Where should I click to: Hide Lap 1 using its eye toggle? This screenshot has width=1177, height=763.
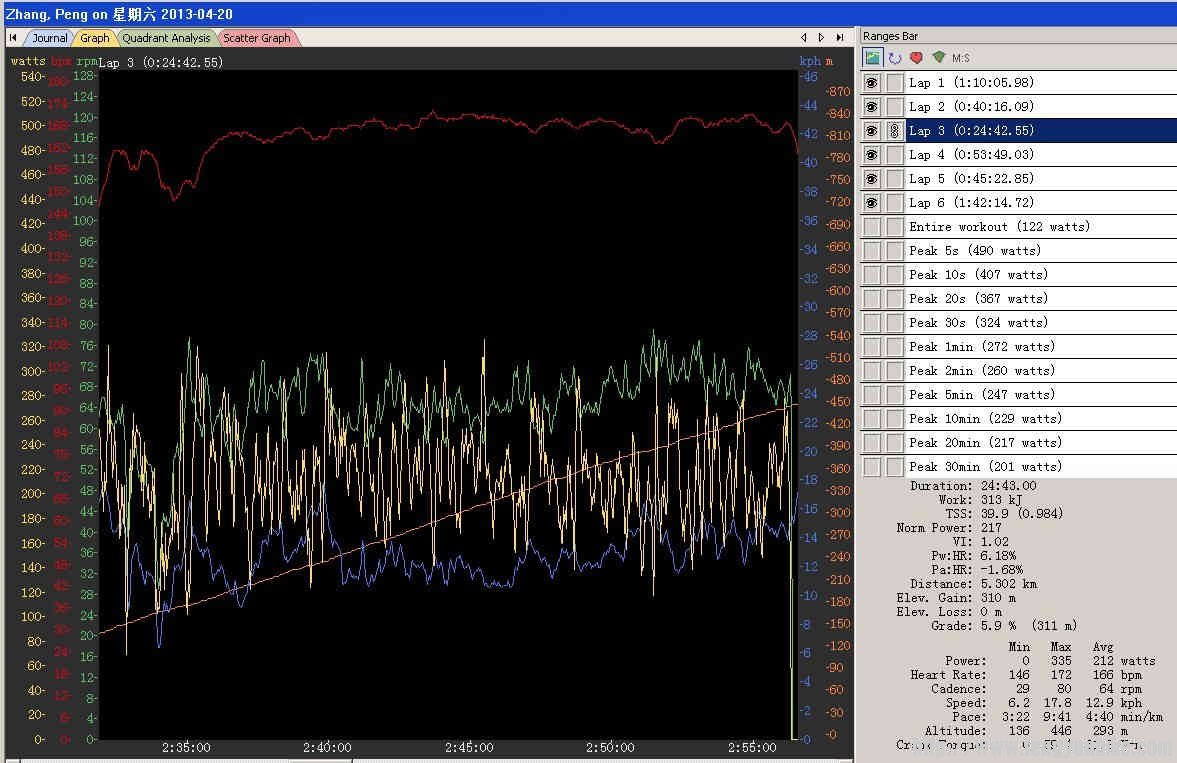click(872, 83)
